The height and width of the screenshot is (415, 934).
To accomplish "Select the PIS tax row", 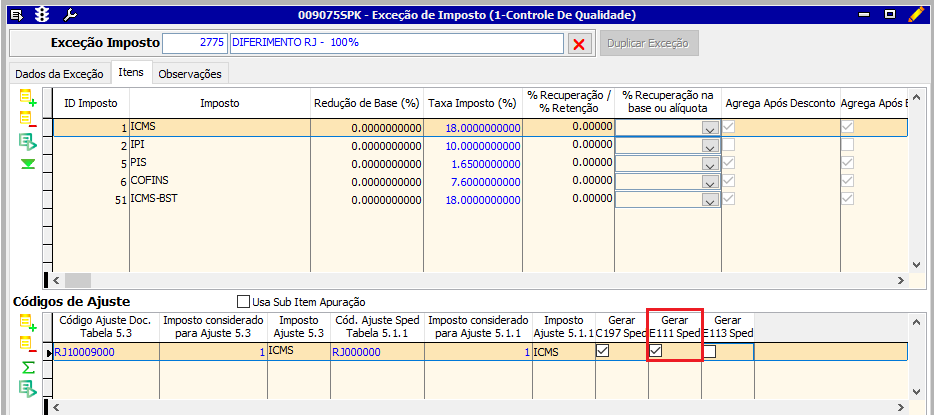I will pos(480,164).
